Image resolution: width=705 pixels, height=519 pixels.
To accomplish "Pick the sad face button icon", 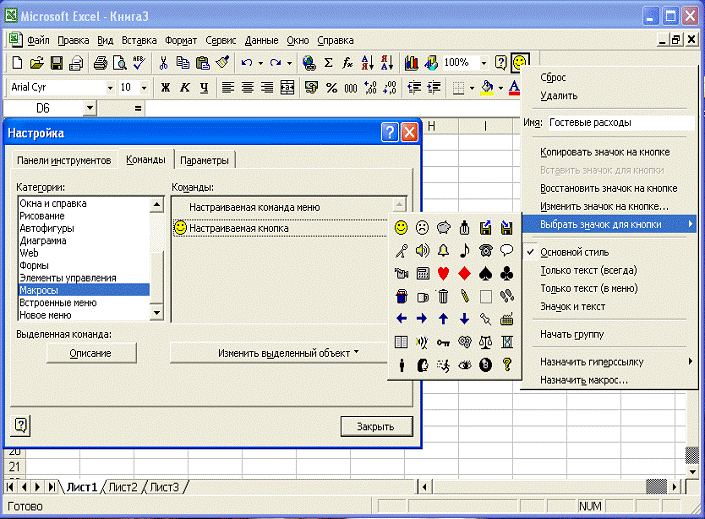I will (x=422, y=228).
